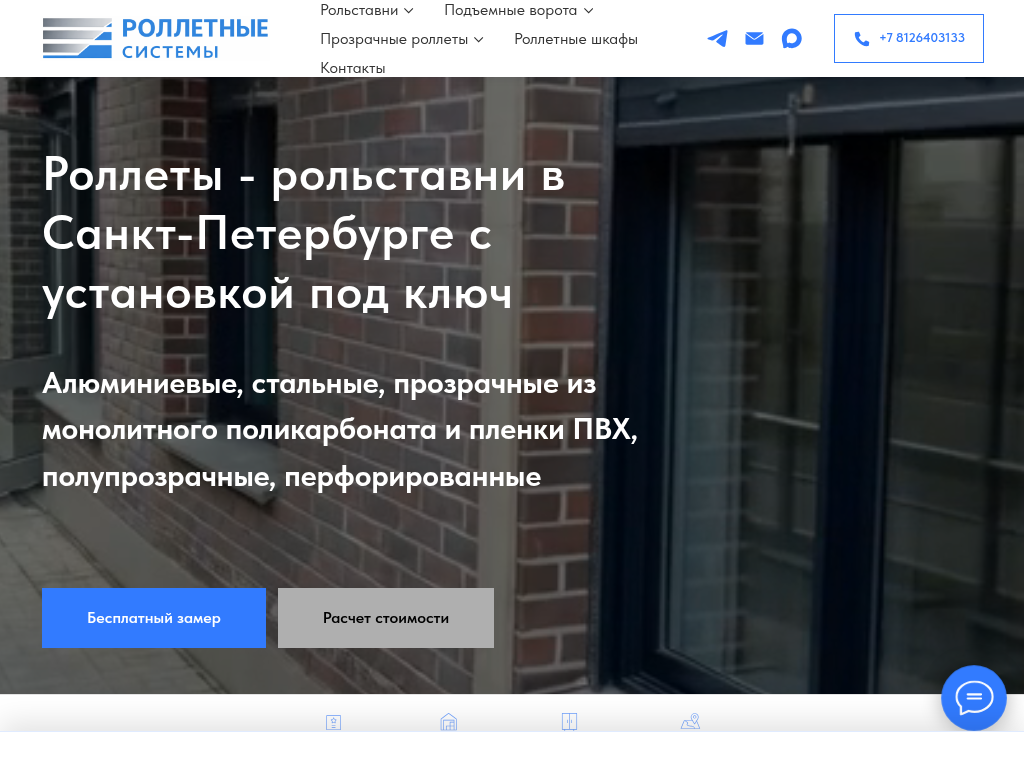
Task: Click the email envelope icon
Action: pyautogui.click(x=754, y=39)
